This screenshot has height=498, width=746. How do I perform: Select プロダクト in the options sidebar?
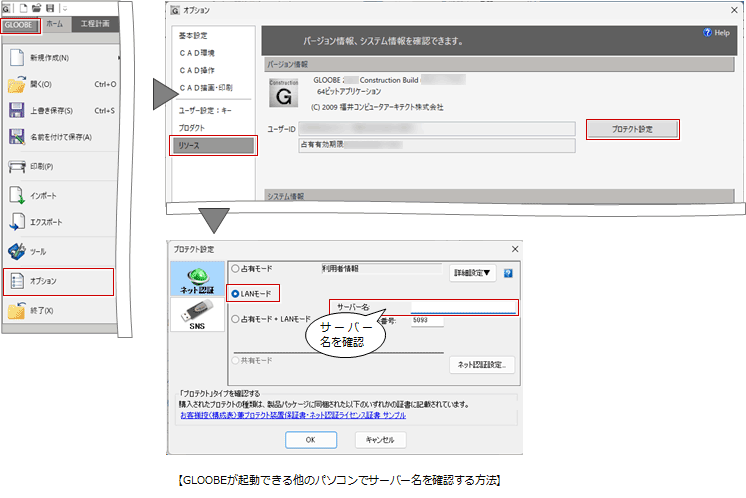(x=192, y=128)
